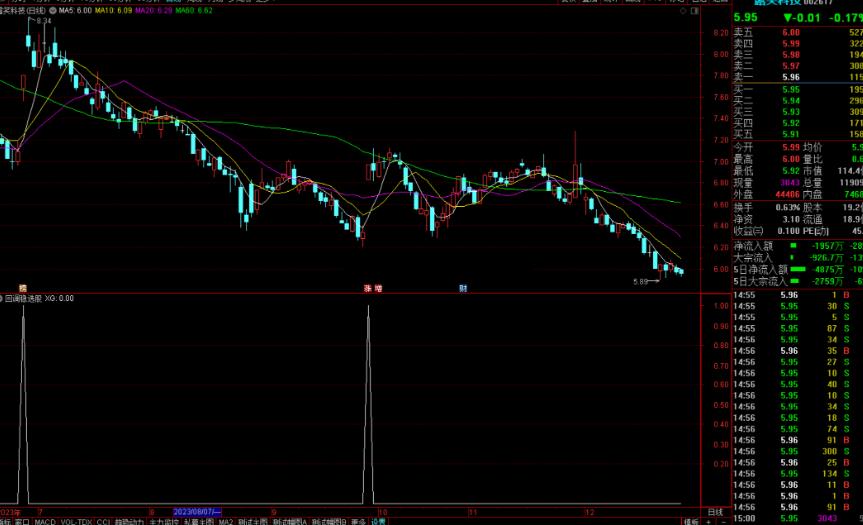Click the small diamond icon at chart top-right
Screen dimensions: 863x525
(x=684, y=10)
